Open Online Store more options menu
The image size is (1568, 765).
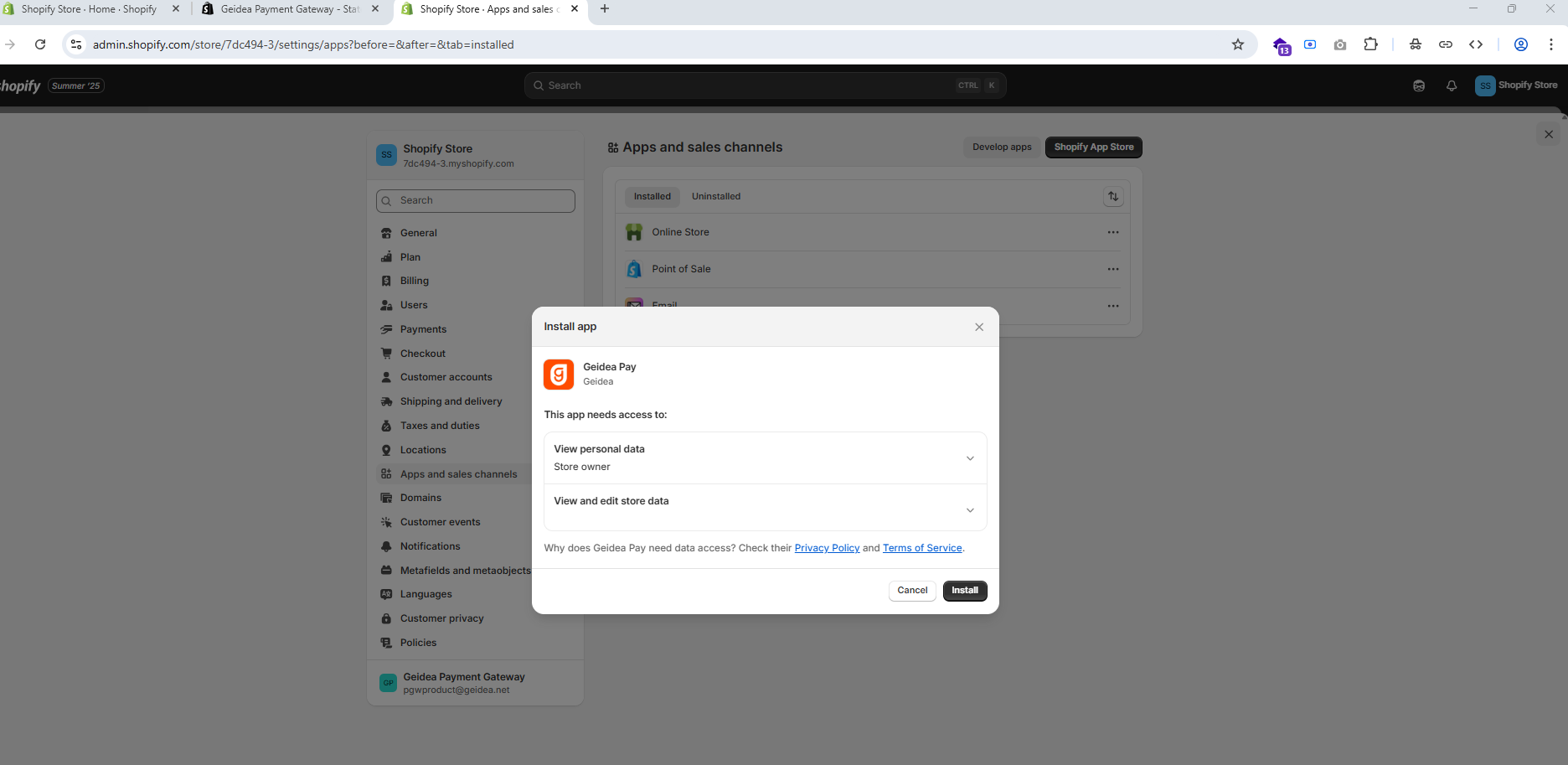pyautogui.click(x=1113, y=233)
